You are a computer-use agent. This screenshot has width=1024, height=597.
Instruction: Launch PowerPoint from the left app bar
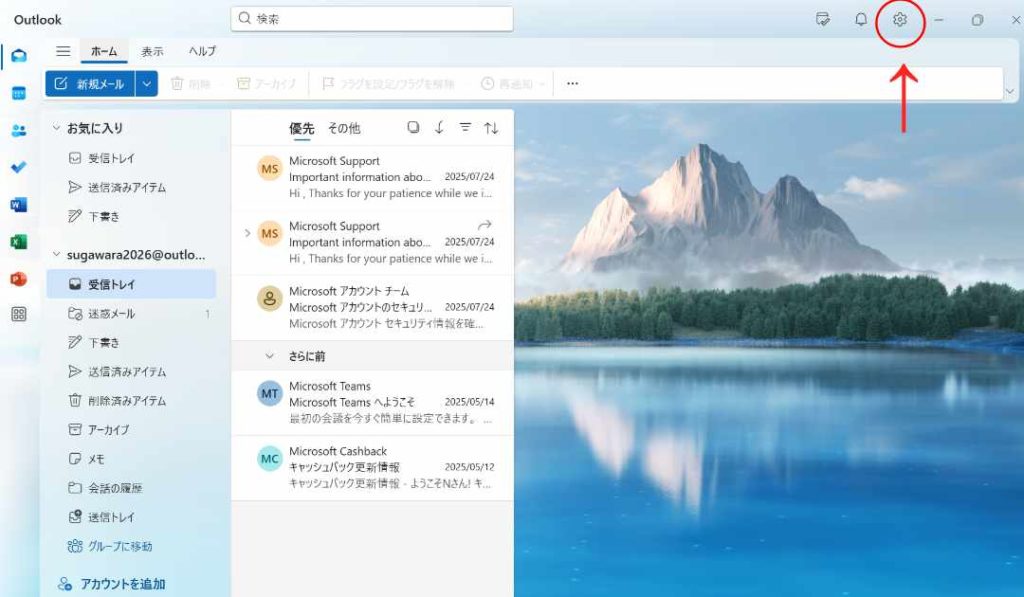point(18,278)
